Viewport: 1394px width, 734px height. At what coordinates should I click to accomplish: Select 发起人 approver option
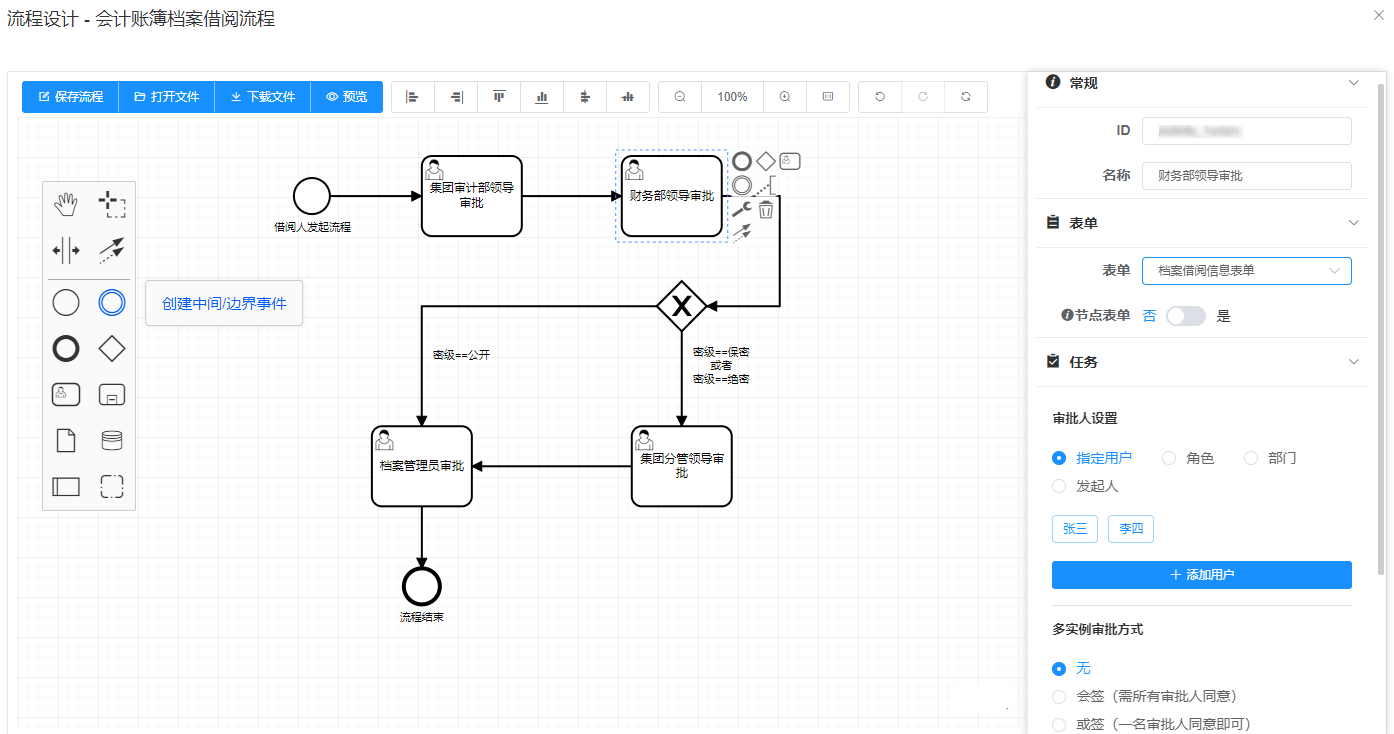pyautogui.click(x=1085, y=486)
